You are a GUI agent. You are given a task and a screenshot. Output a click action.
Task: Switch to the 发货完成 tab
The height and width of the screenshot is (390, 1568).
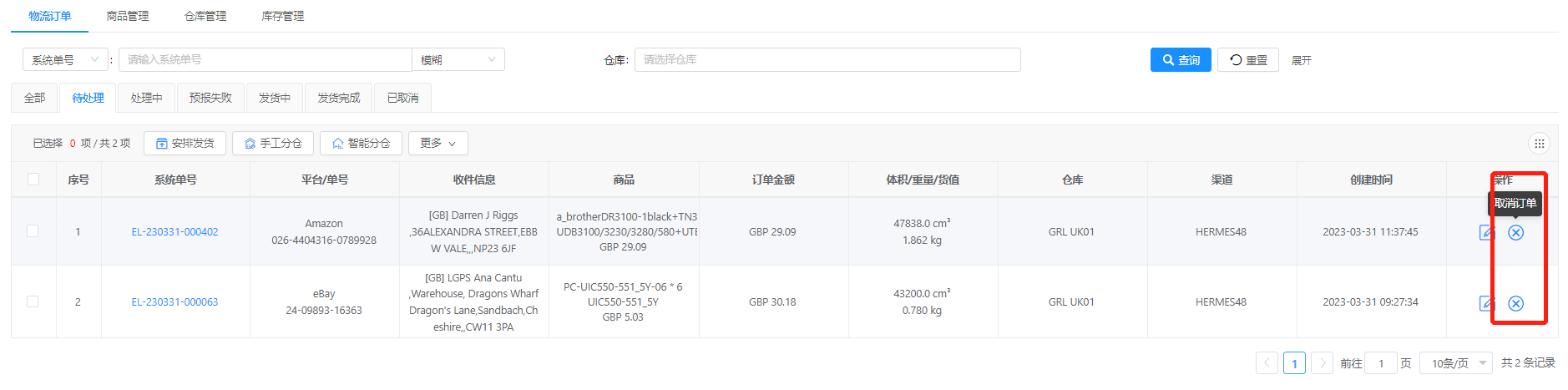(x=338, y=99)
